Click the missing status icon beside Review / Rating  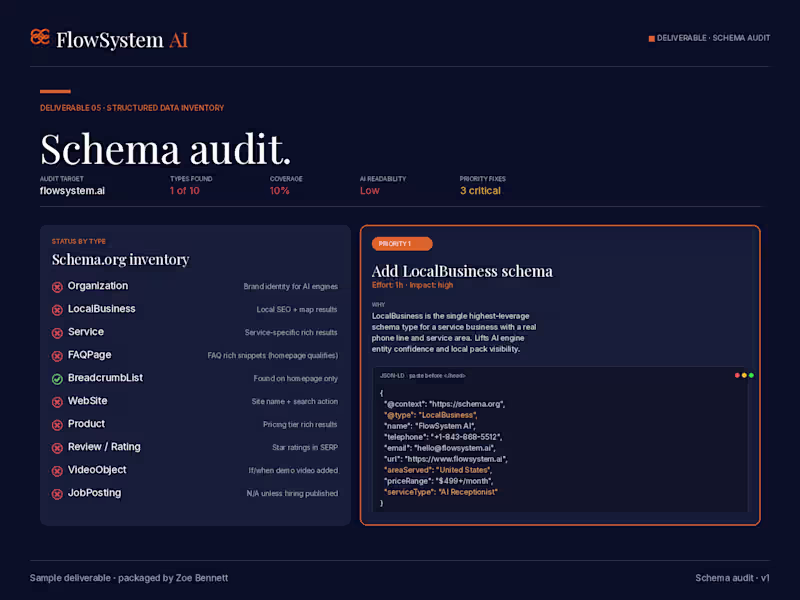click(57, 448)
